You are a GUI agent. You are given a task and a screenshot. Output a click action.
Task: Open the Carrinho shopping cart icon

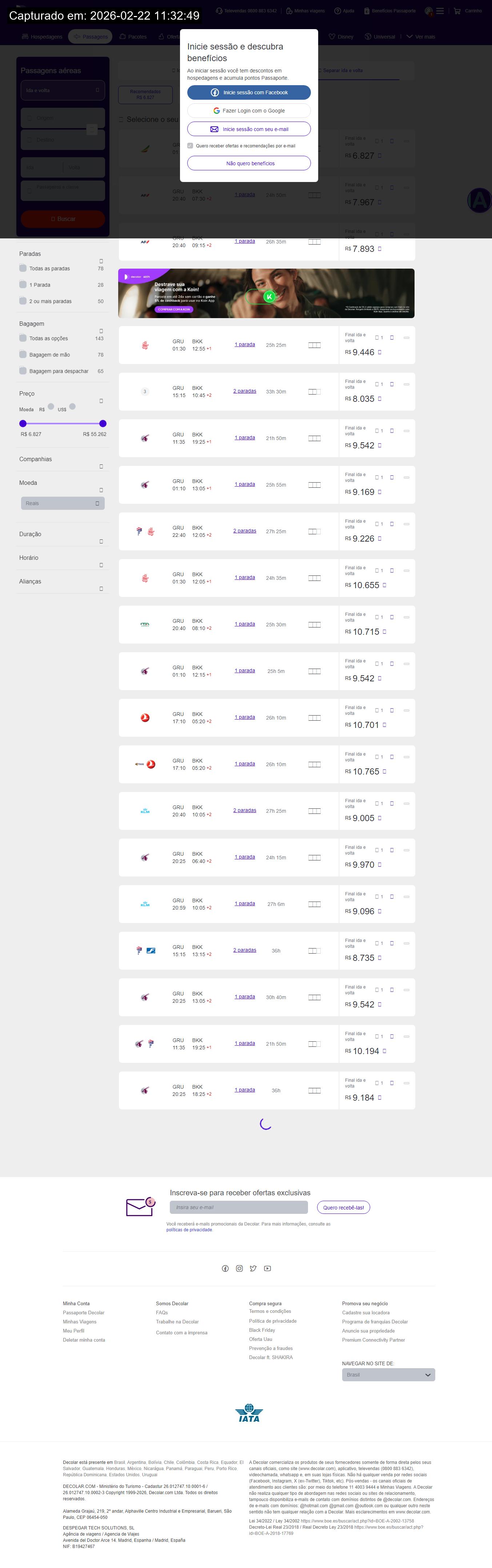tap(457, 11)
